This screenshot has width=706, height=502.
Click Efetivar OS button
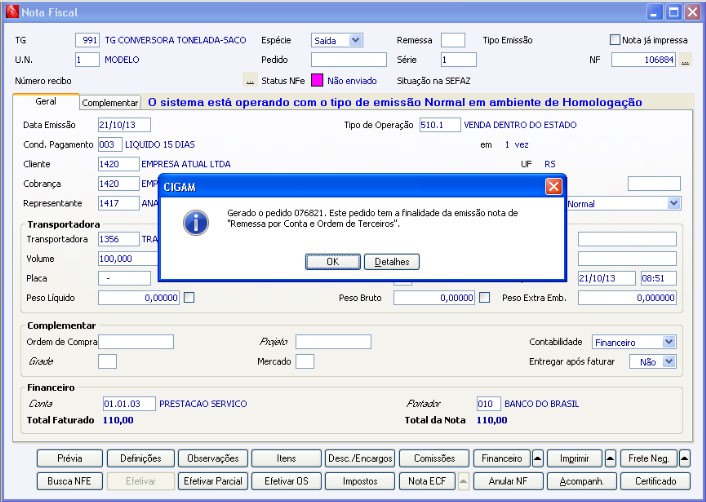point(286,481)
